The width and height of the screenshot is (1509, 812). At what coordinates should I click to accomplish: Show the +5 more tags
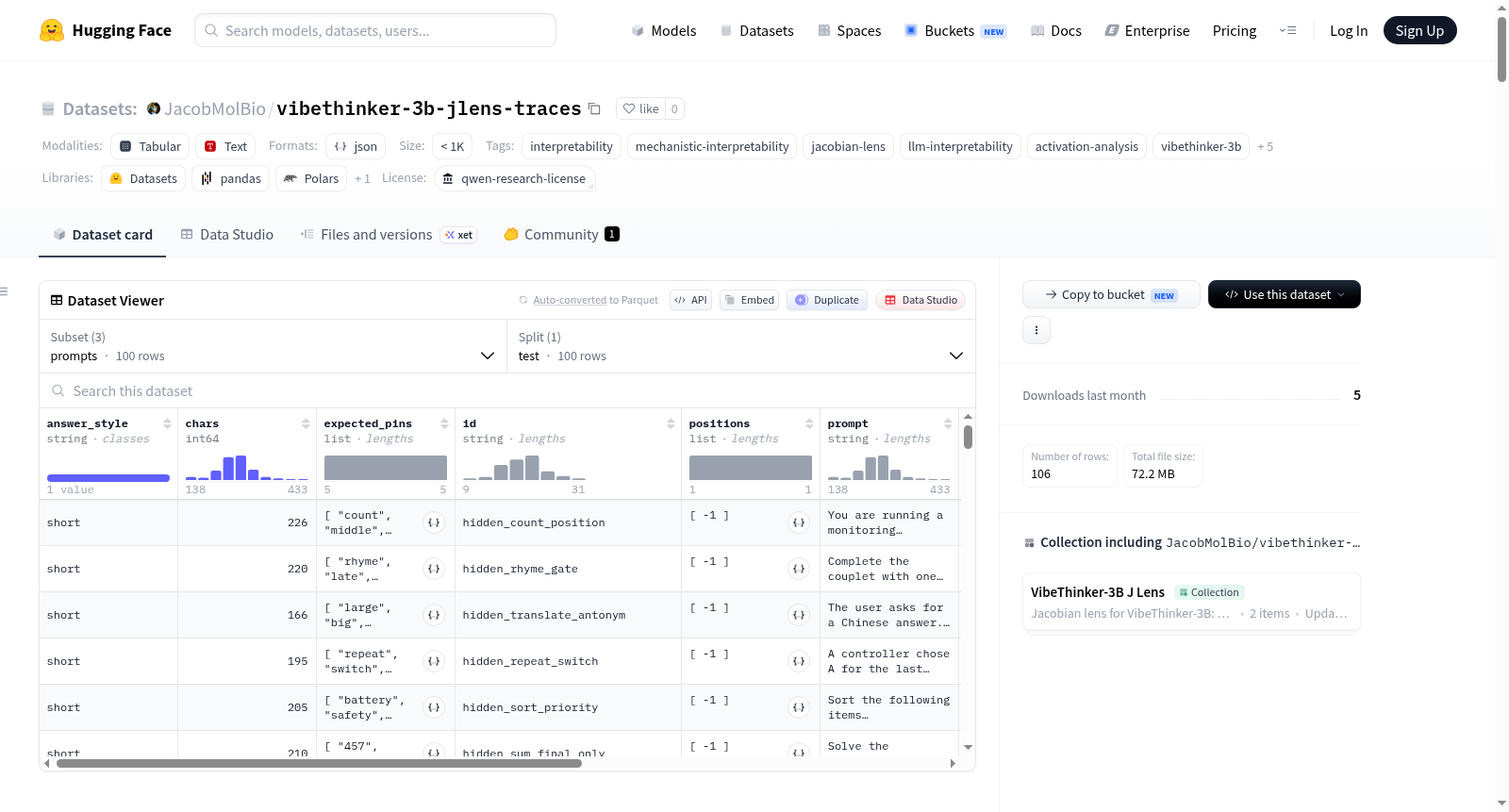pos(1266,146)
